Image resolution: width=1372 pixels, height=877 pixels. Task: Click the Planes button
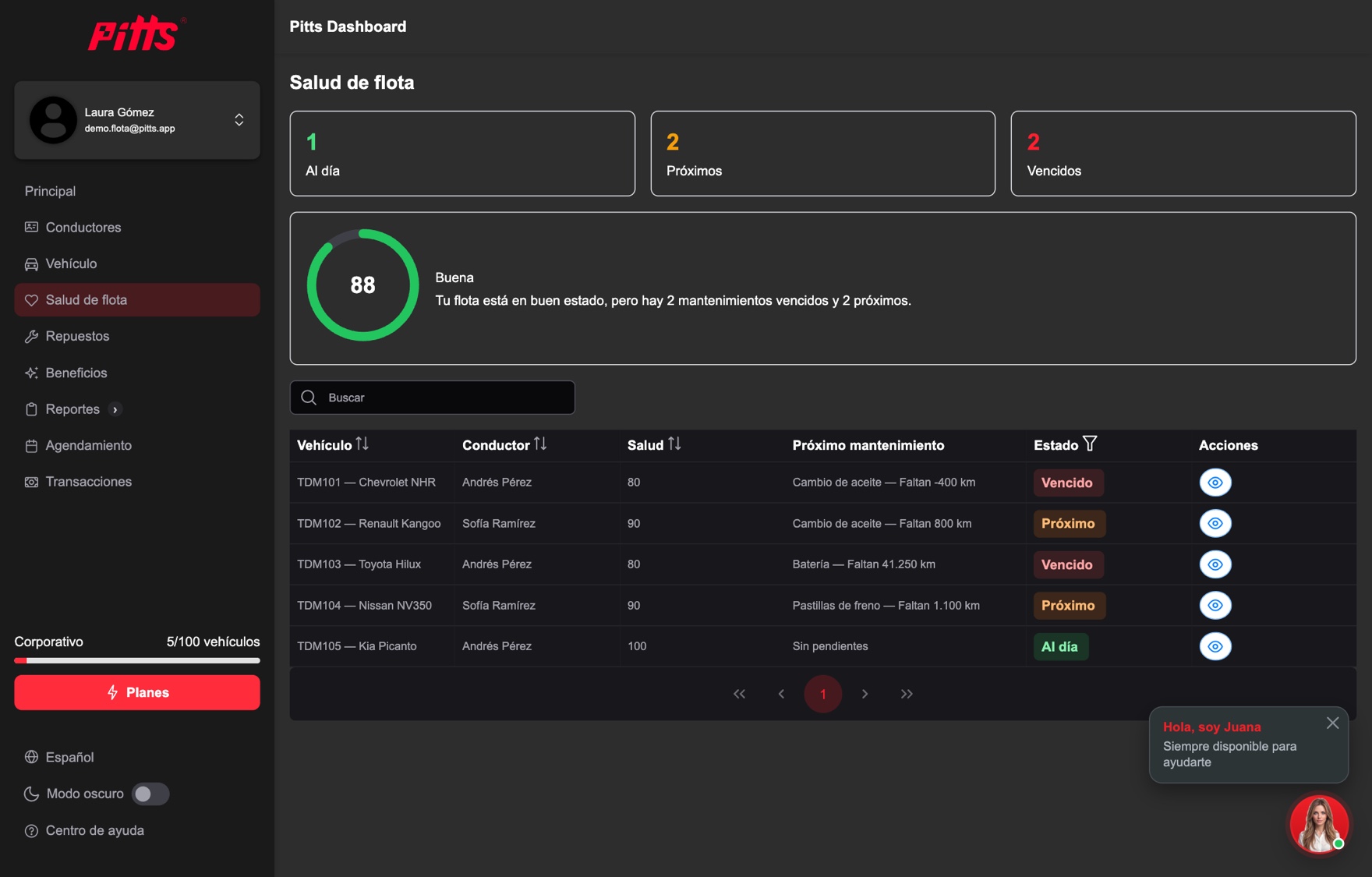137,692
